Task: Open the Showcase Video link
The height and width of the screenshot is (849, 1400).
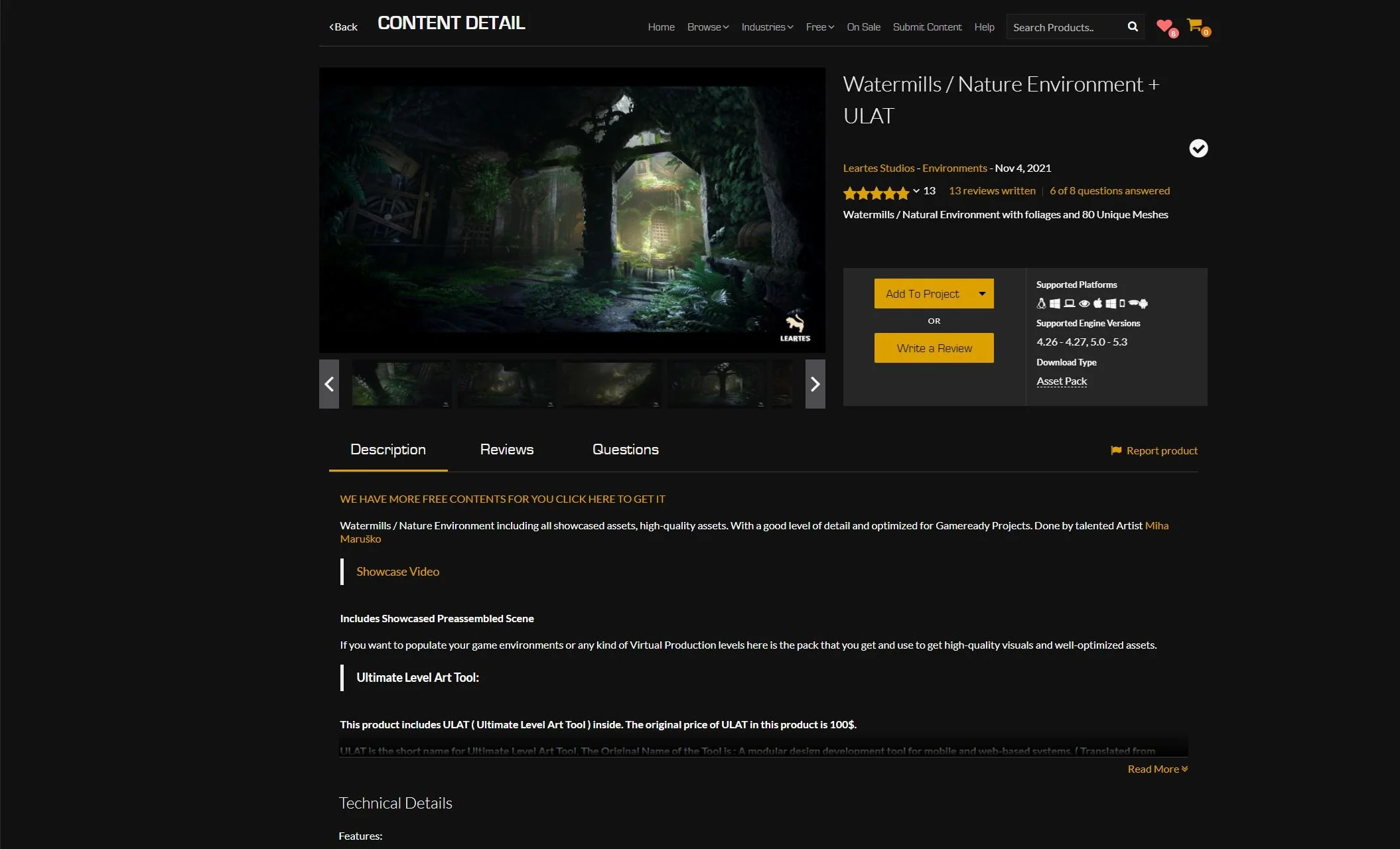Action: 397,572
